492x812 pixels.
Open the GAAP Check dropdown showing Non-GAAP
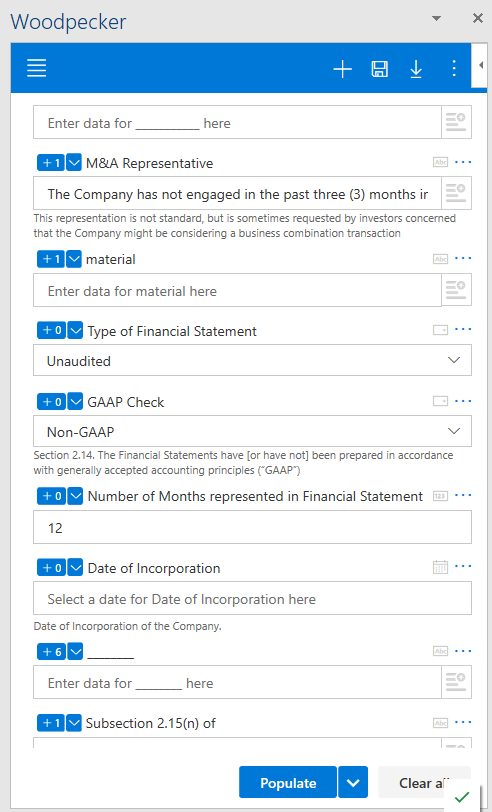point(252,431)
